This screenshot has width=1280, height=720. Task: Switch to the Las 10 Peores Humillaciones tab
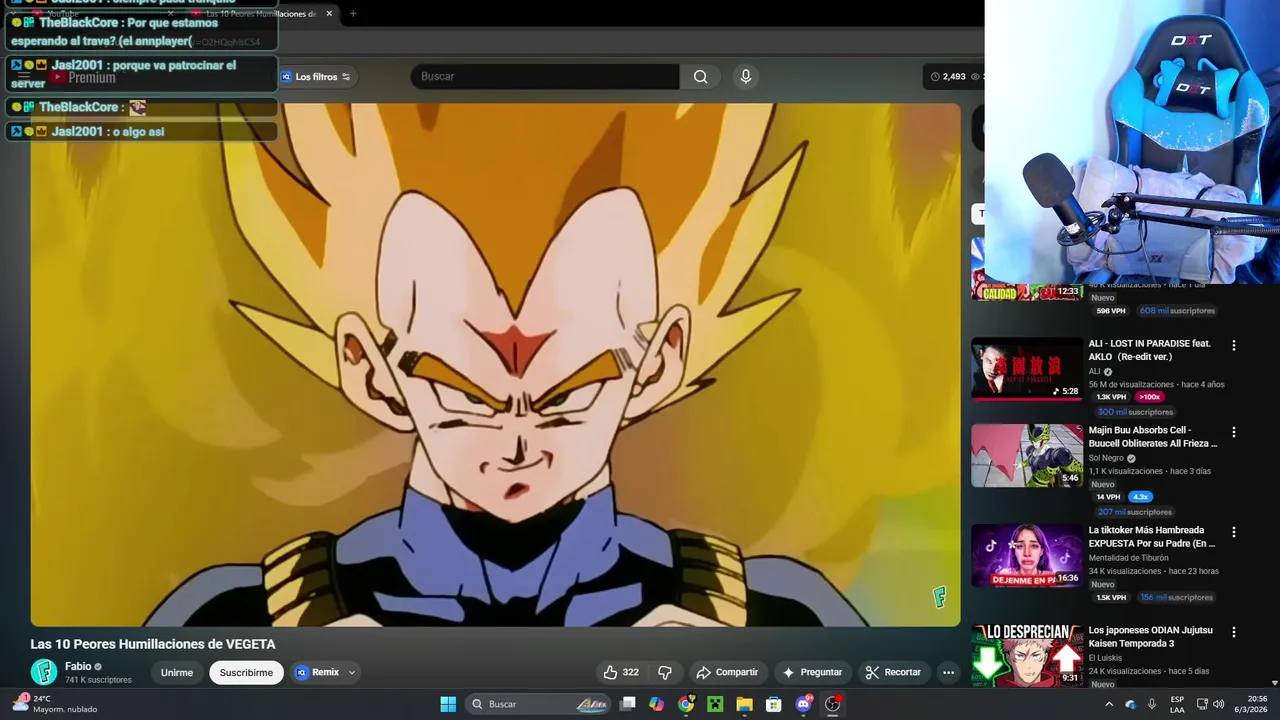pos(260,14)
